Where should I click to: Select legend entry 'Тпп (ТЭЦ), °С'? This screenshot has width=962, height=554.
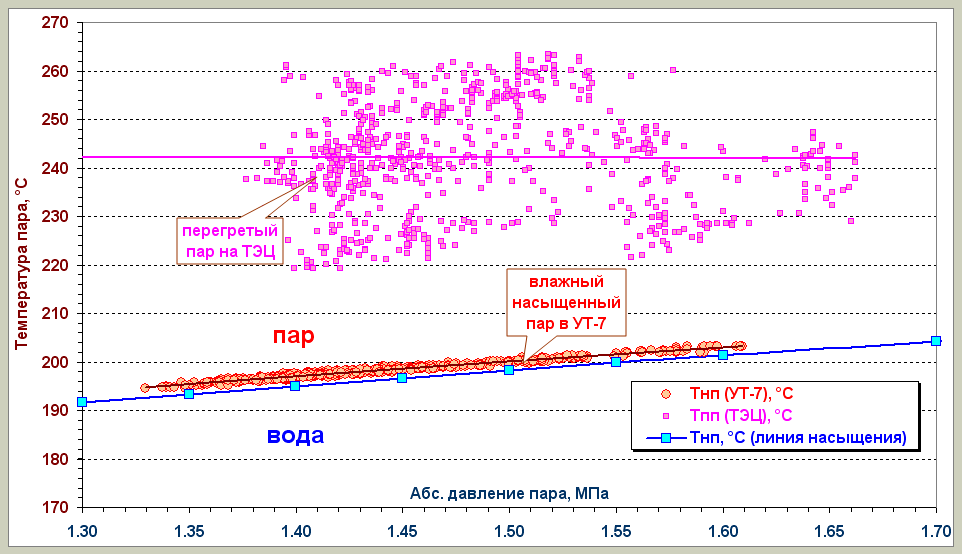[732, 416]
